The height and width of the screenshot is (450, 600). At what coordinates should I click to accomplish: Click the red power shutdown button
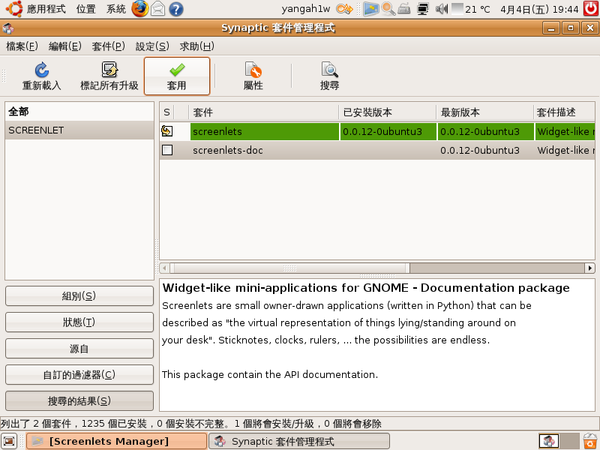click(591, 8)
